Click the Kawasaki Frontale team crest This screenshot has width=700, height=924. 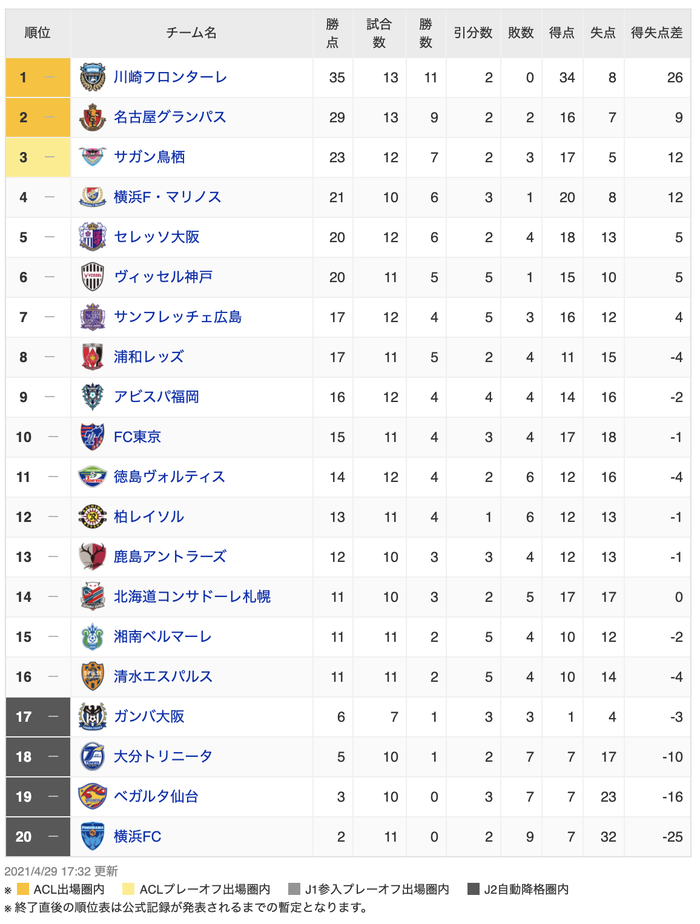(92, 77)
